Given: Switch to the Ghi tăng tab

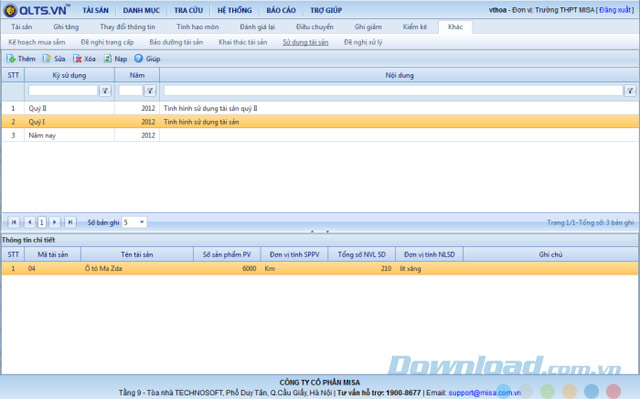Looking at the screenshot, I should (x=66, y=27).
